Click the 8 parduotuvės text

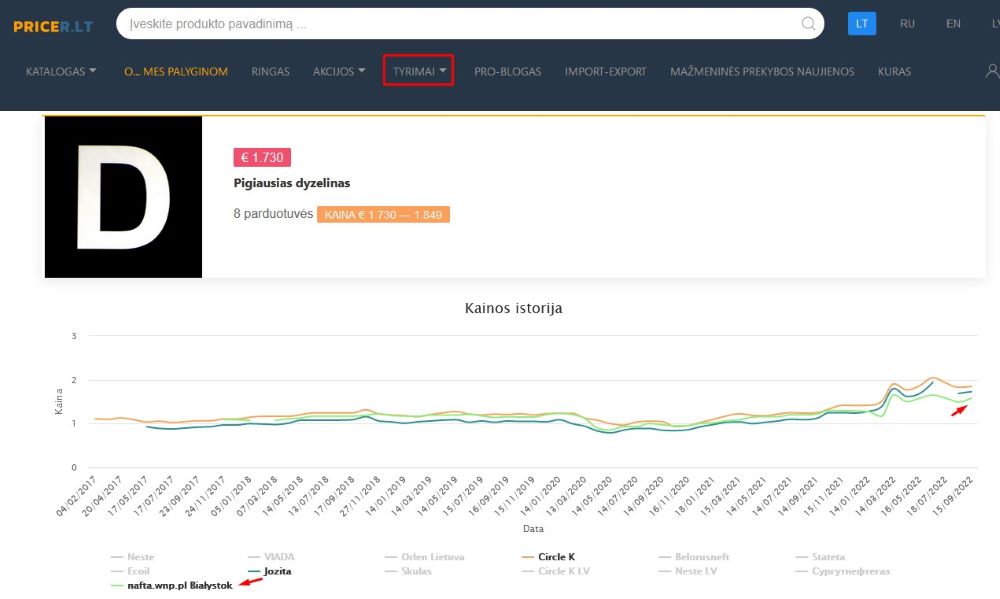point(273,214)
